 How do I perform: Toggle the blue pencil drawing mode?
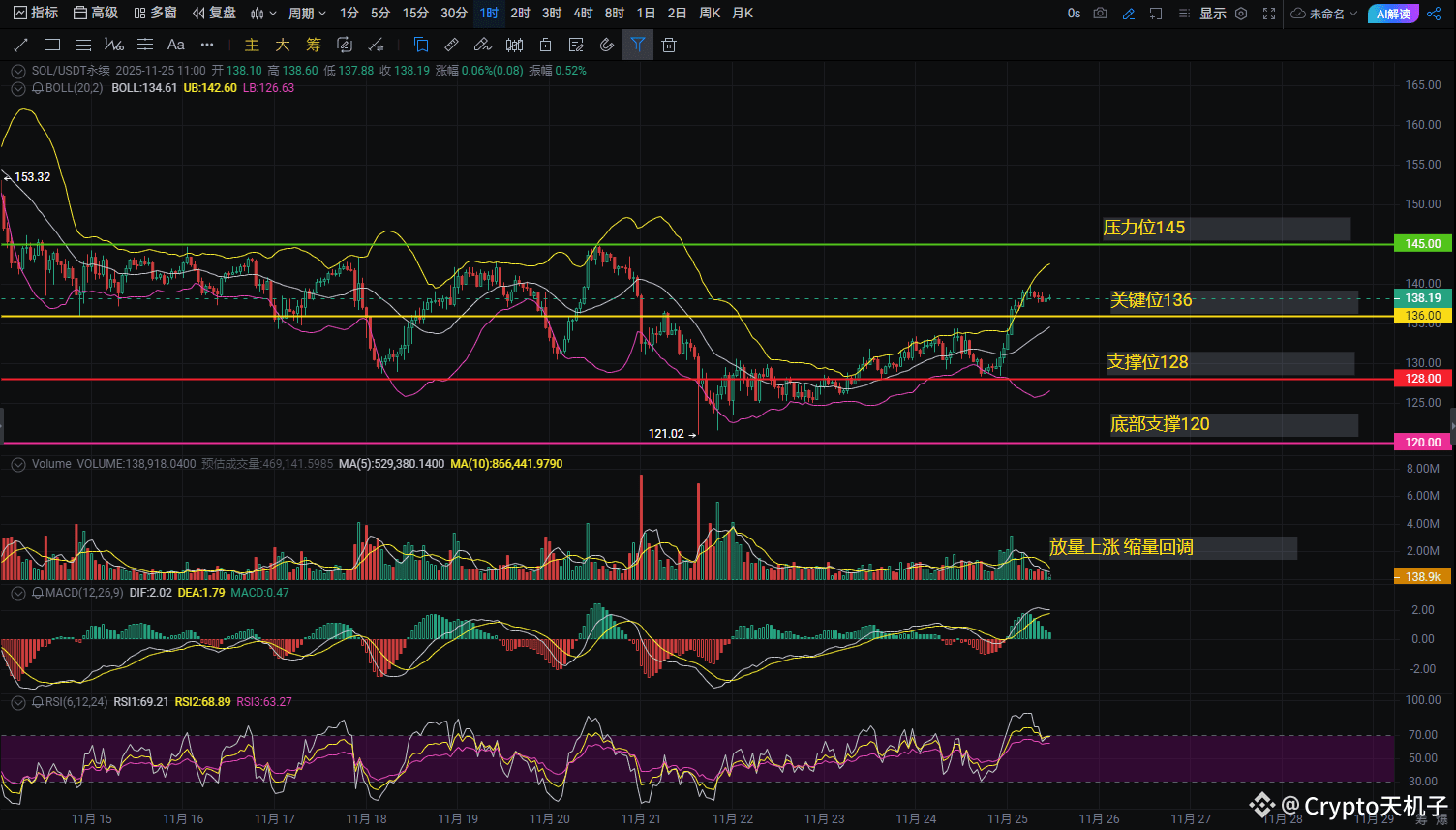(1128, 14)
